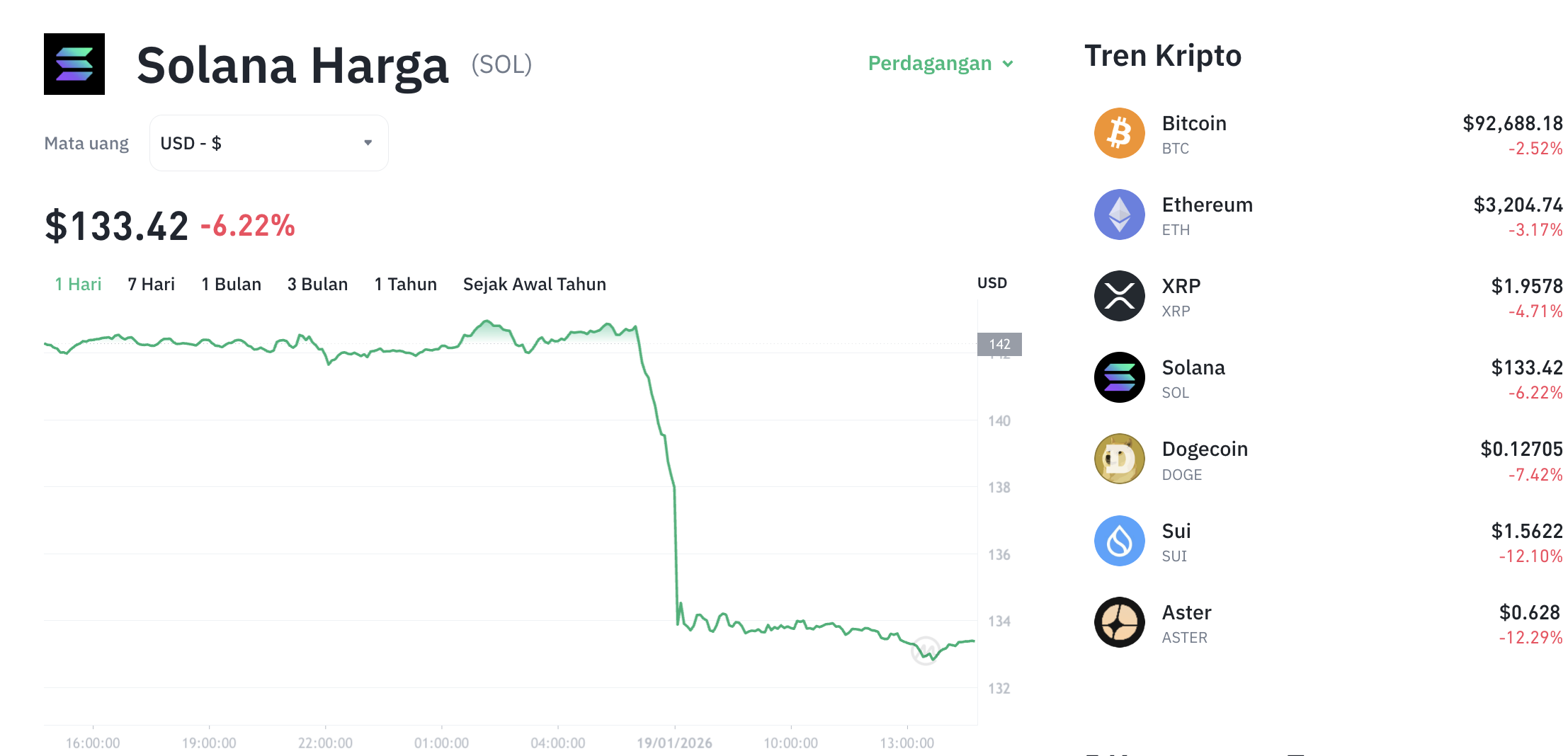Switch to the 1 Bulan tab
This screenshot has height=756, width=1568.
point(231,284)
